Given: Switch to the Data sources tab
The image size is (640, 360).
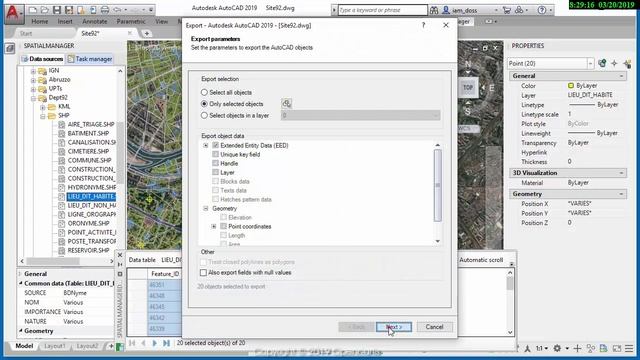Looking at the screenshot, I should pyautogui.click(x=42, y=59).
